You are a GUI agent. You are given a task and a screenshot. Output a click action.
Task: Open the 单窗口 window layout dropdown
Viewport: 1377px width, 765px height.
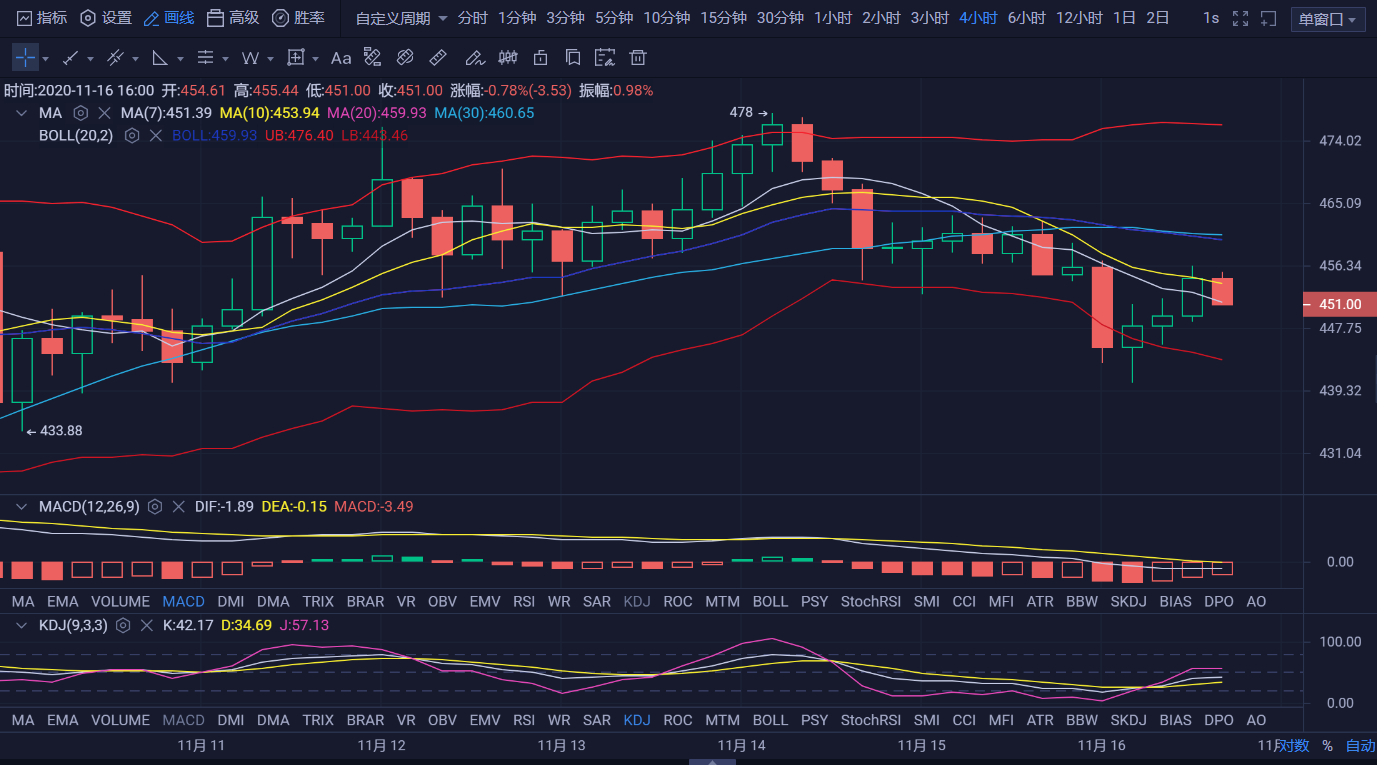[1328, 19]
